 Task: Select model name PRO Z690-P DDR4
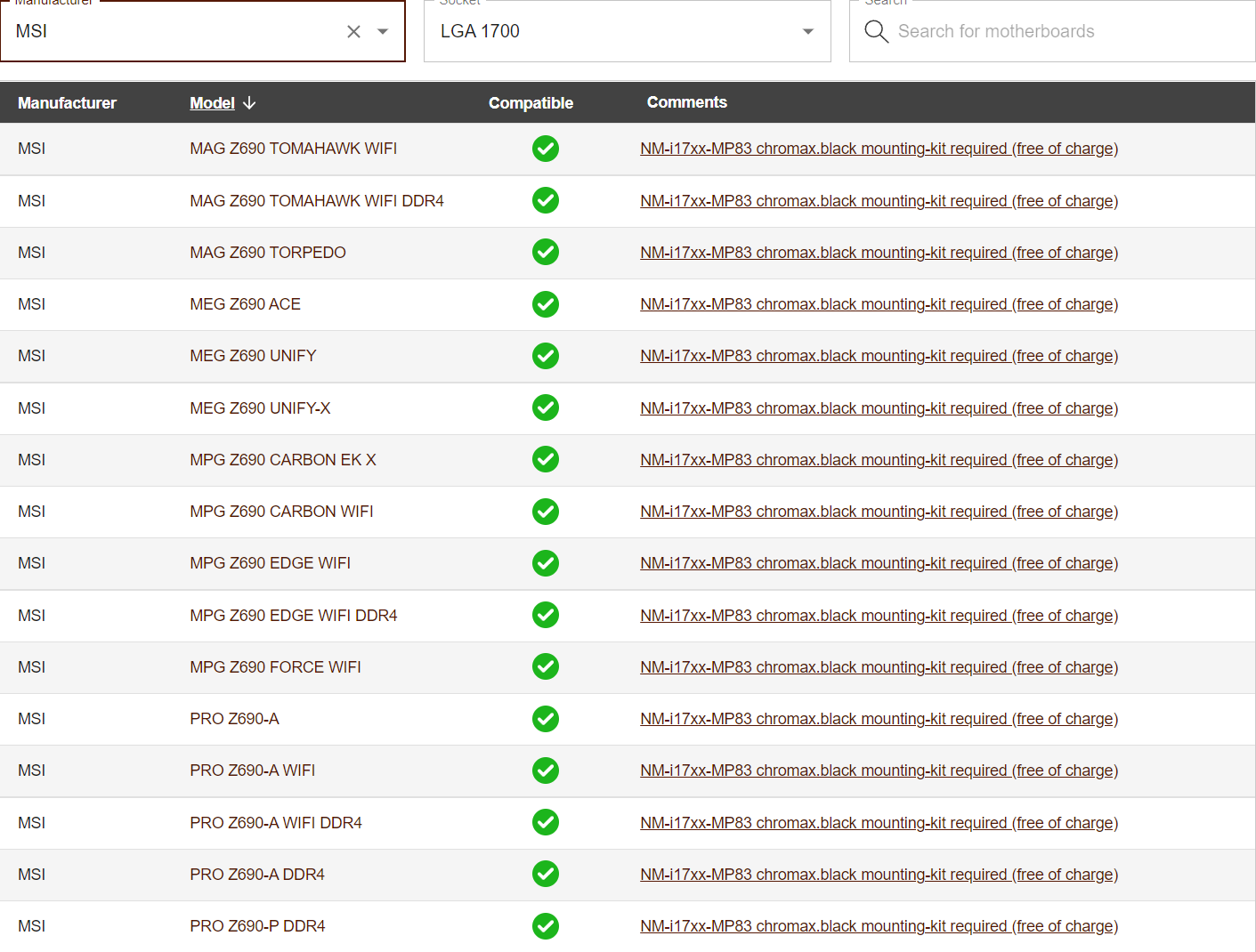[x=257, y=926]
